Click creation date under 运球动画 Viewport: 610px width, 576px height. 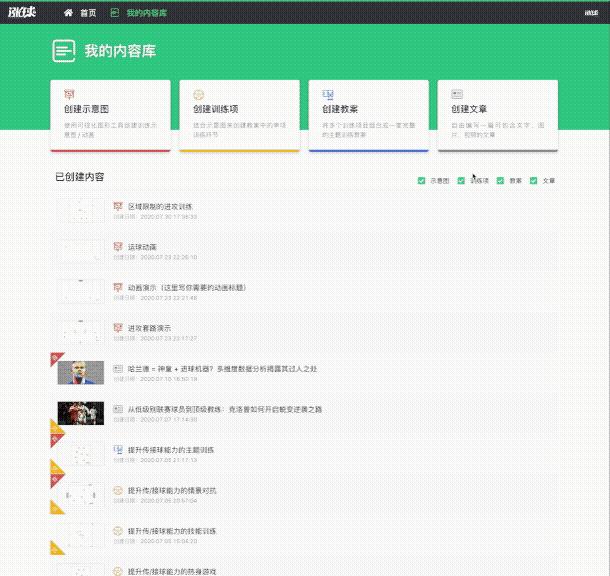[x=155, y=257]
